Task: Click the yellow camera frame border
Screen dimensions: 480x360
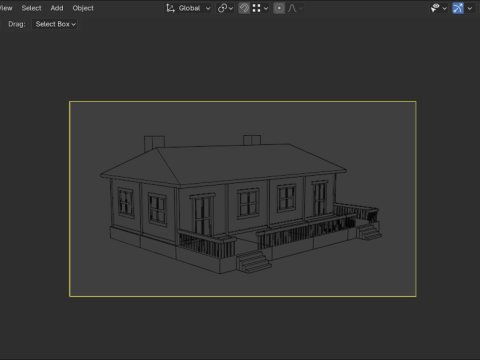Action: 243,101
